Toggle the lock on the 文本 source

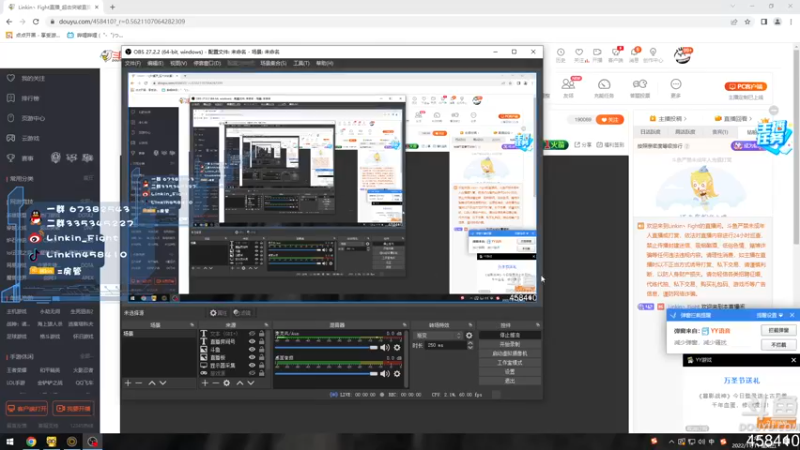[x=262, y=334]
